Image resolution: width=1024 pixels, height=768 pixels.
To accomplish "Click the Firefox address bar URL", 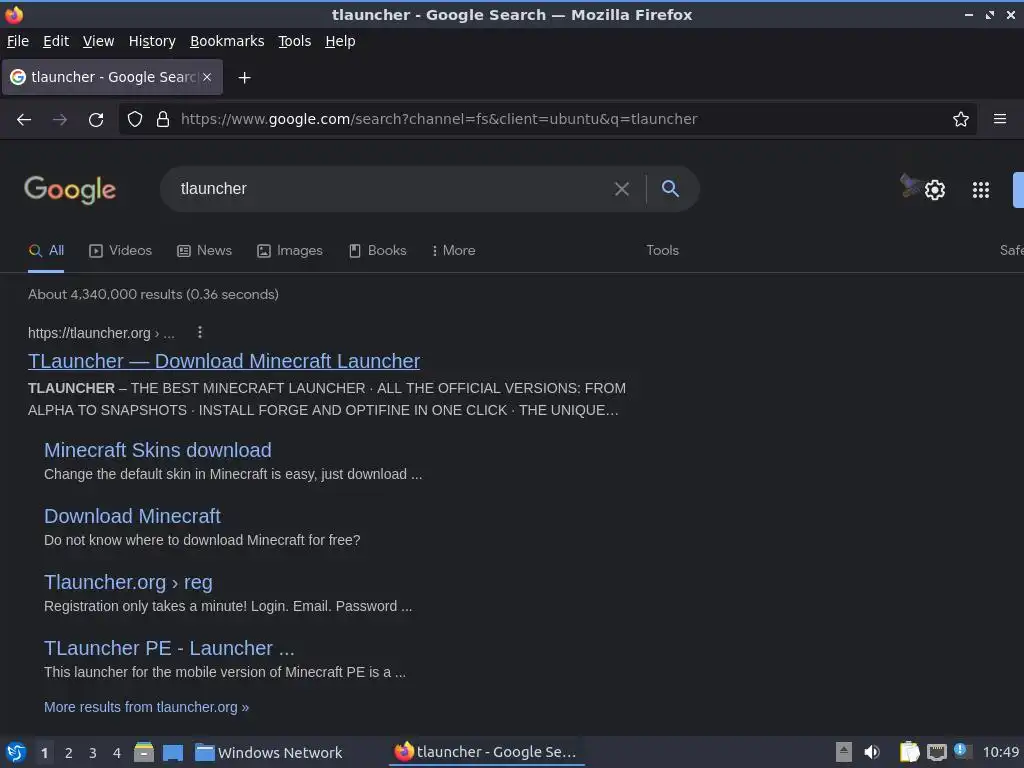I will (439, 120).
